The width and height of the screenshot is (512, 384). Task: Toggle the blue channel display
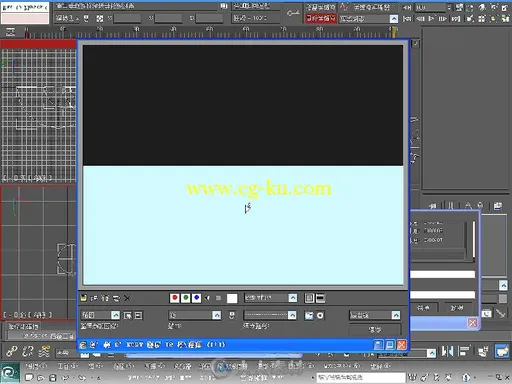pyautogui.click(x=196, y=298)
